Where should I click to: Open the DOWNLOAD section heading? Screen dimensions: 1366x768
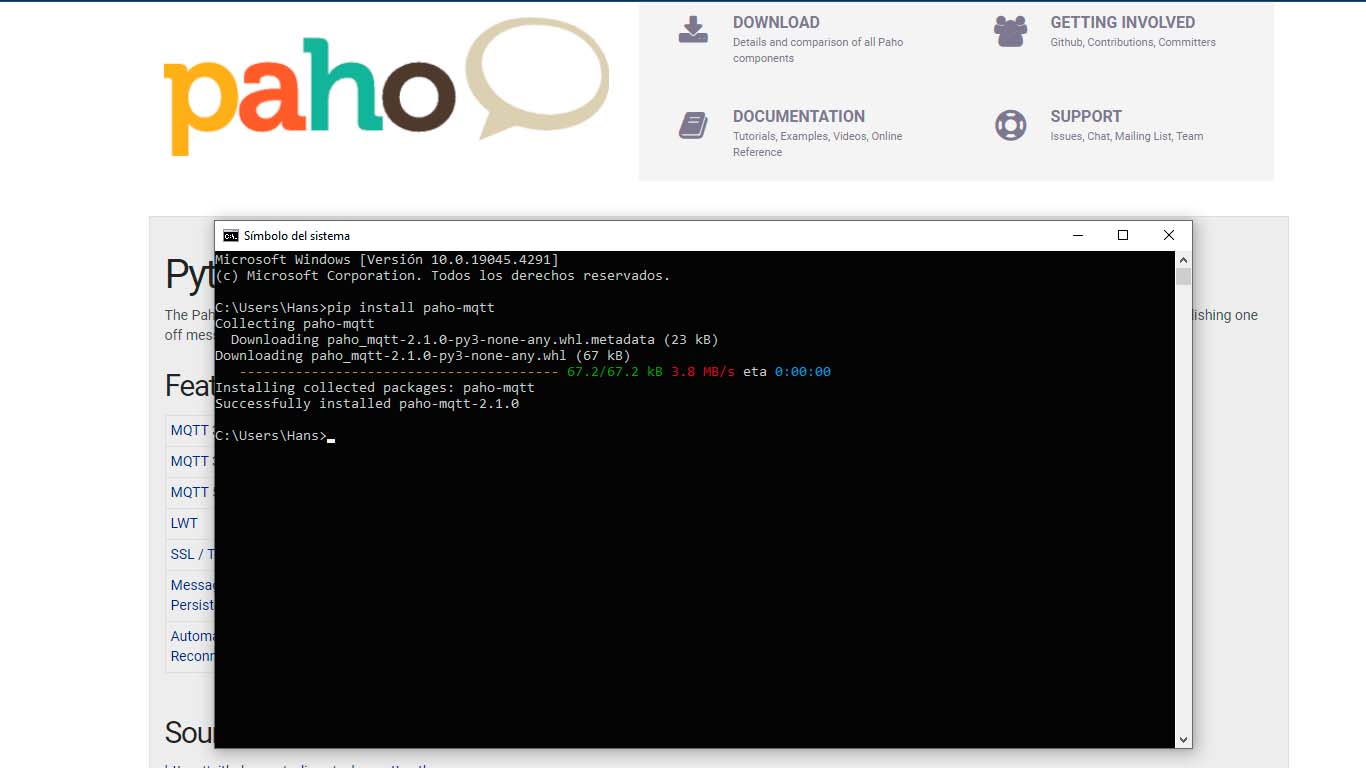point(776,22)
